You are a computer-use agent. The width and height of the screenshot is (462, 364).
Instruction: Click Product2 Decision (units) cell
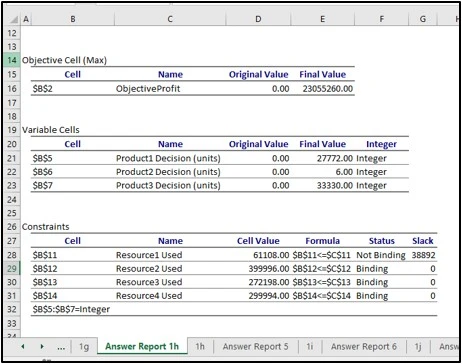tap(168, 172)
